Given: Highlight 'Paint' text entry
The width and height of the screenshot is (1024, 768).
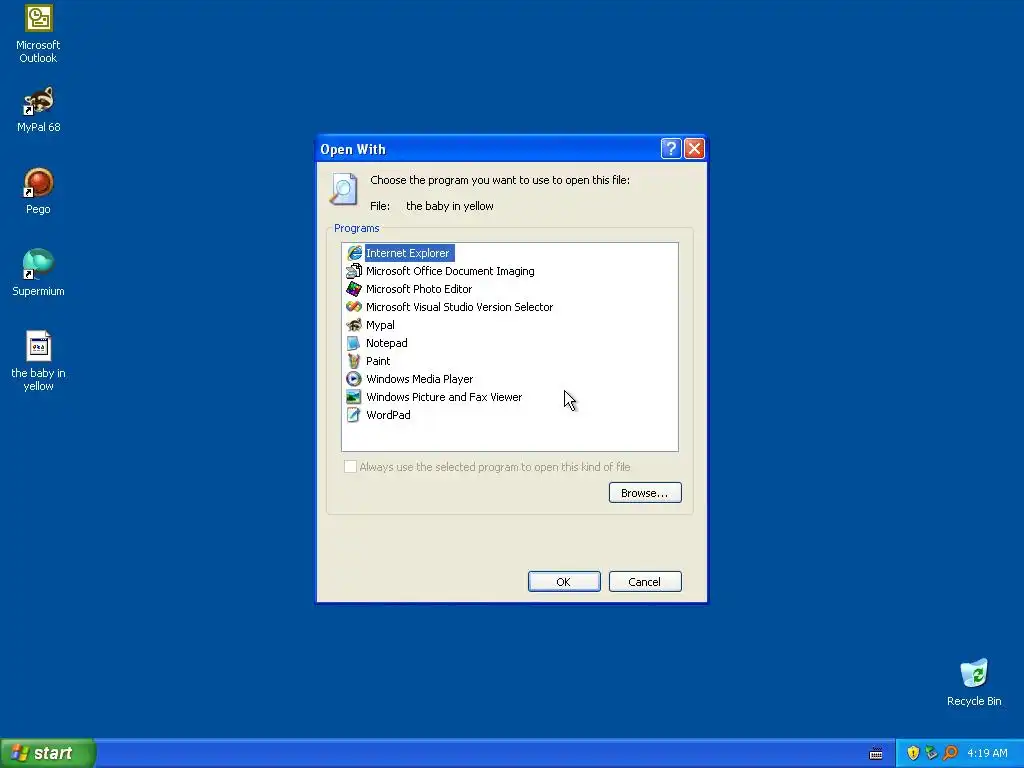Looking at the screenshot, I should pos(378,360).
